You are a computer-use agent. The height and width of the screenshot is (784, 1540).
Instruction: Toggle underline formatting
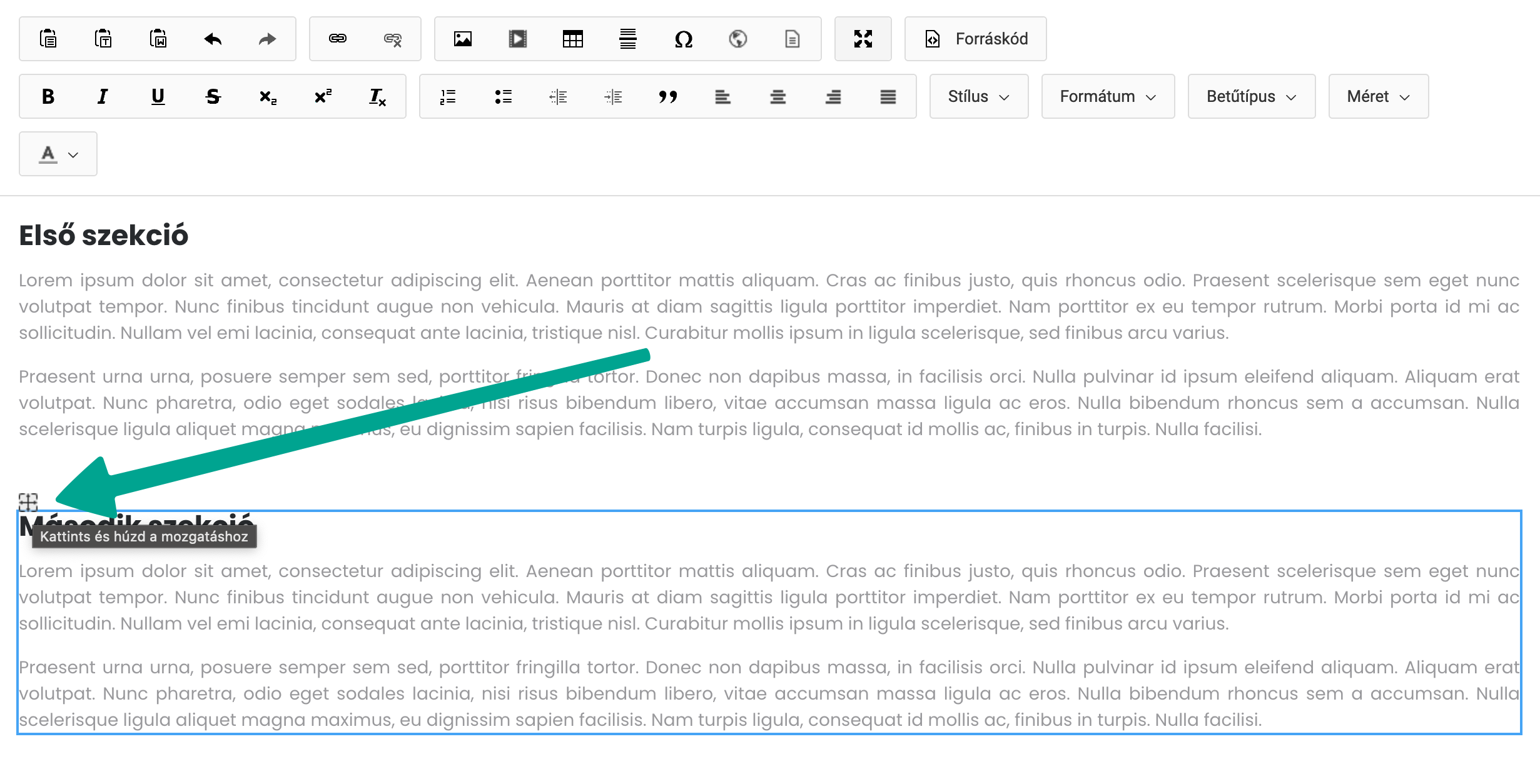click(158, 96)
